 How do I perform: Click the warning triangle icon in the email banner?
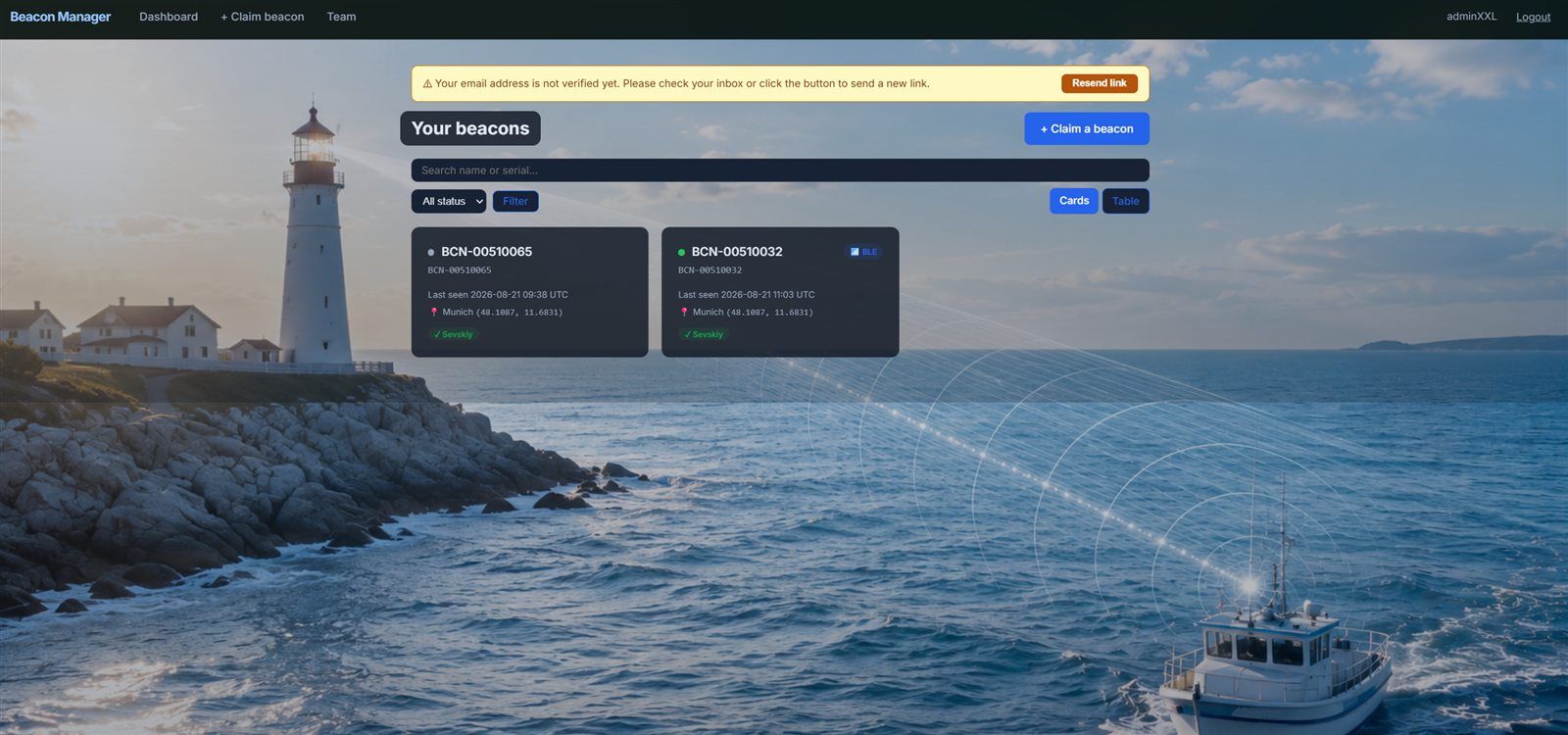(x=427, y=84)
